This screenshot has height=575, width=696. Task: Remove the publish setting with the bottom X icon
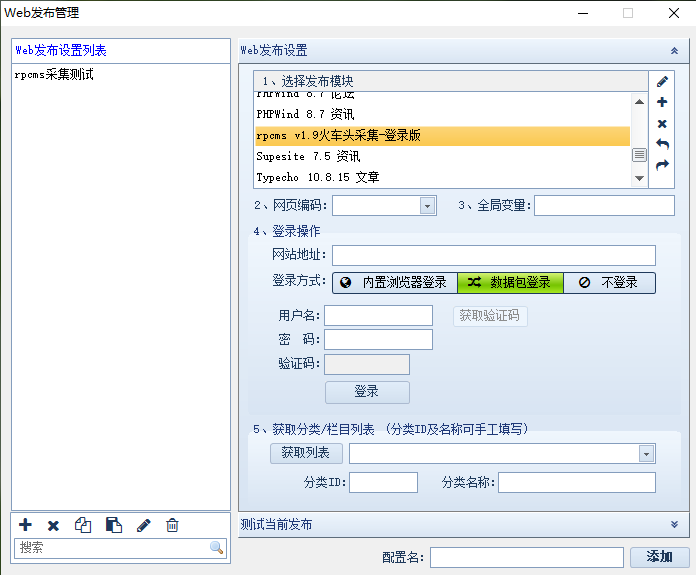click(x=53, y=526)
